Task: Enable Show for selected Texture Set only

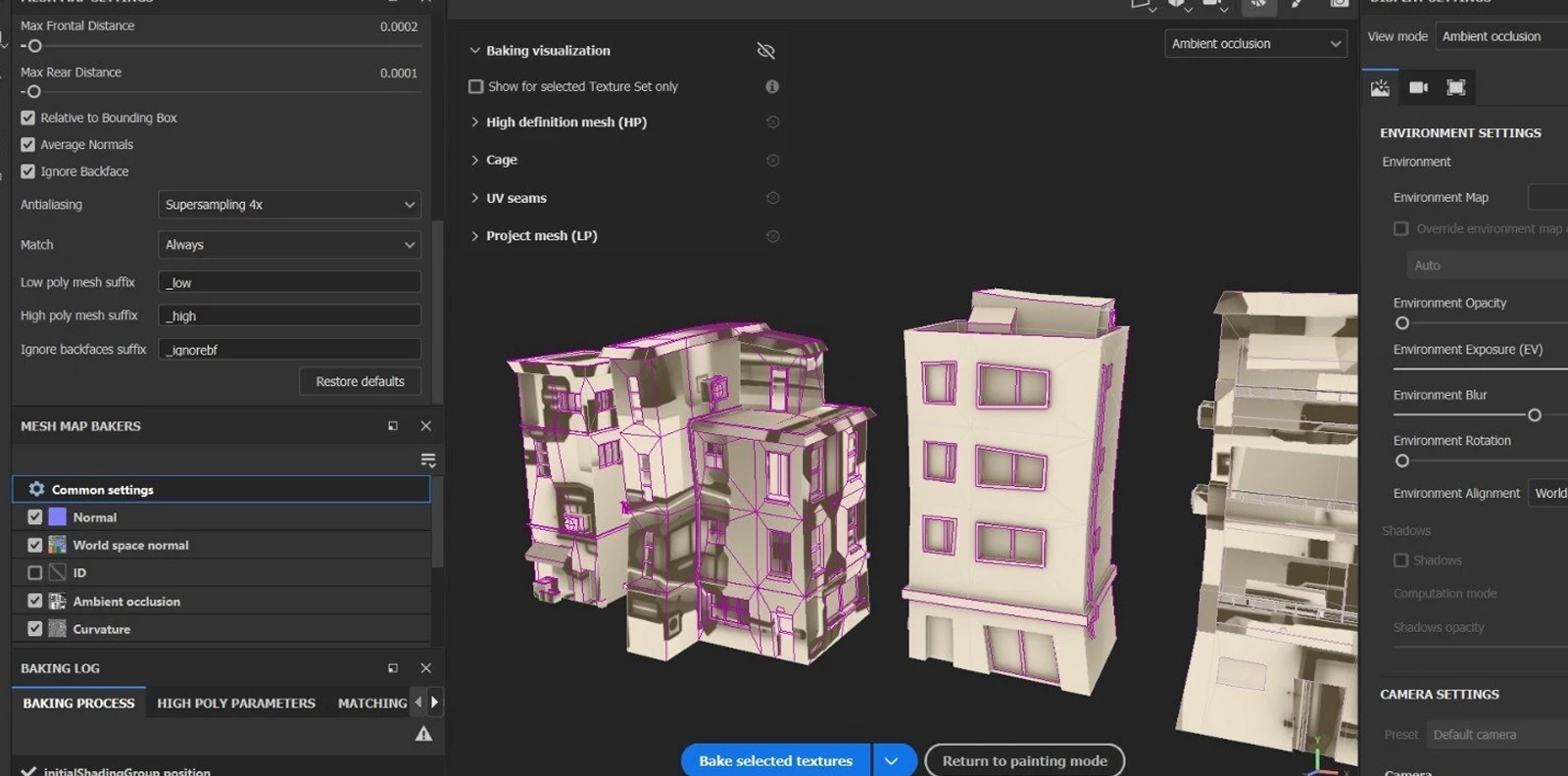Action: pyautogui.click(x=476, y=86)
